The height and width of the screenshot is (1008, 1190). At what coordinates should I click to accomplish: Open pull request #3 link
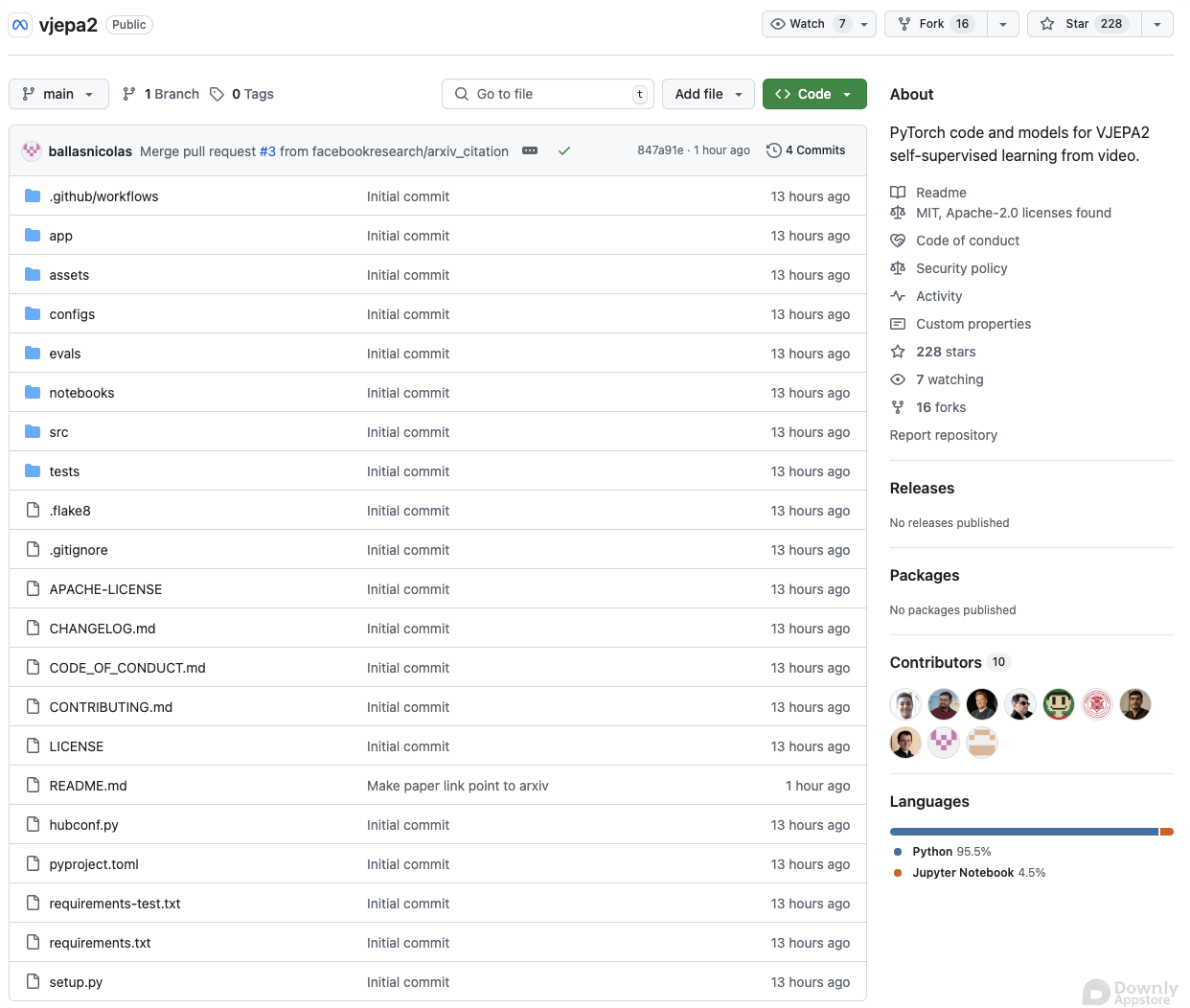click(267, 151)
